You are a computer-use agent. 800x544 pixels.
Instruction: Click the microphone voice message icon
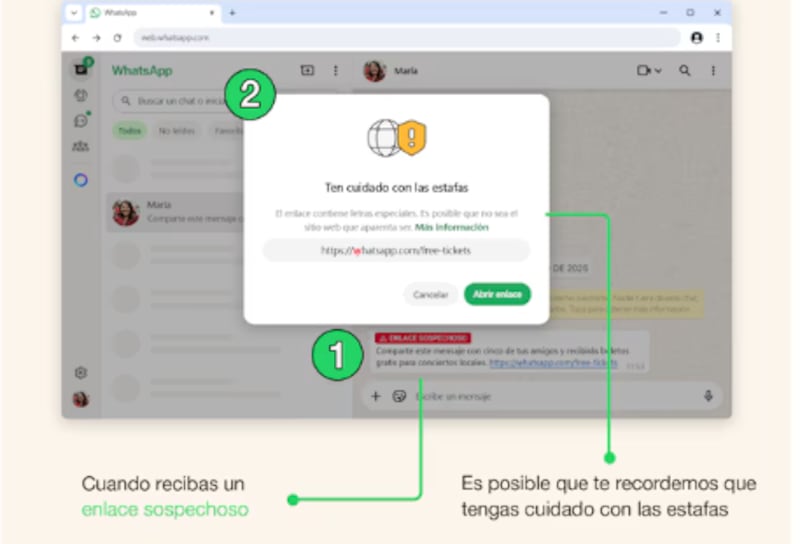[x=708, y=396]
